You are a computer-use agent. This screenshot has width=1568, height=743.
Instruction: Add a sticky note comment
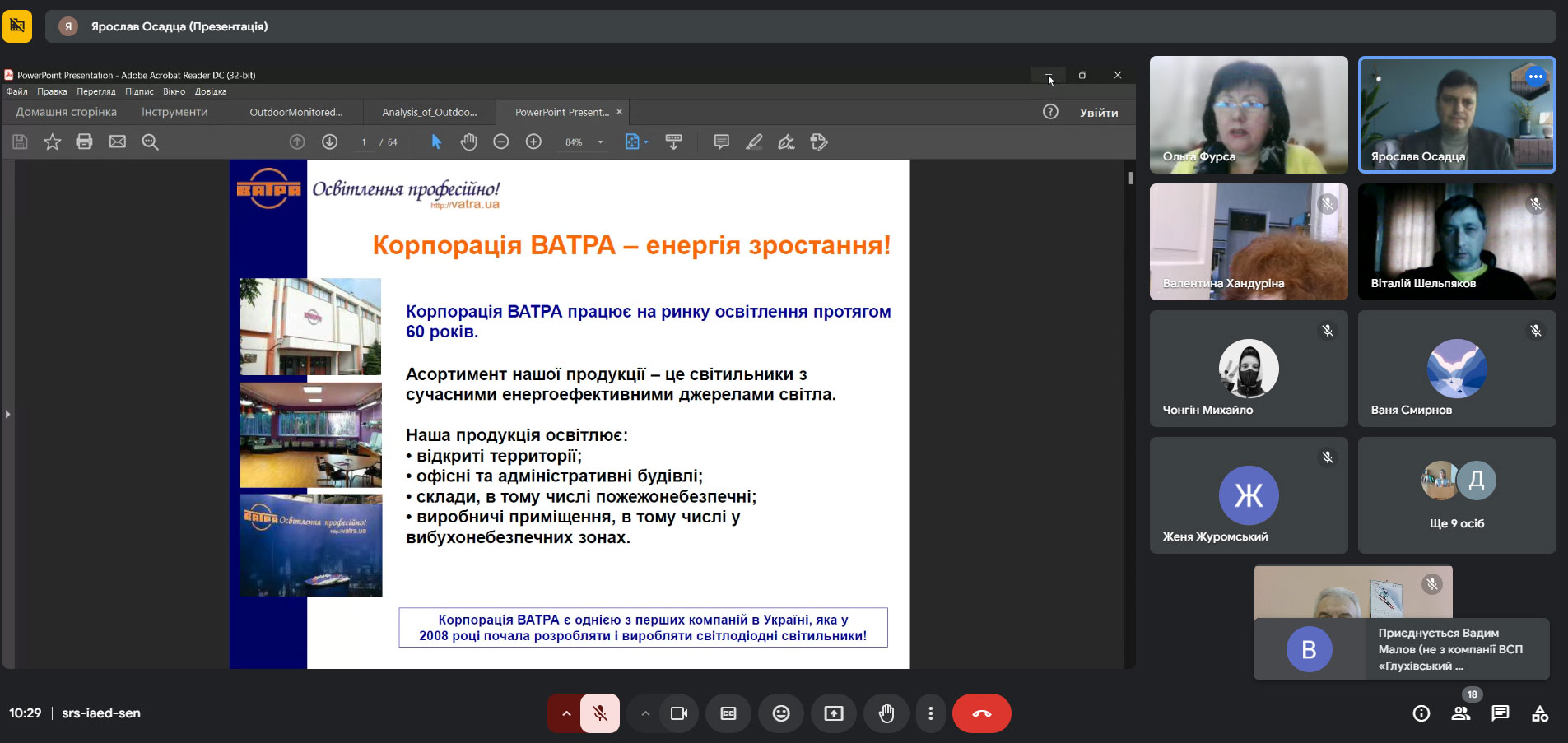click(x=721, y=142)
